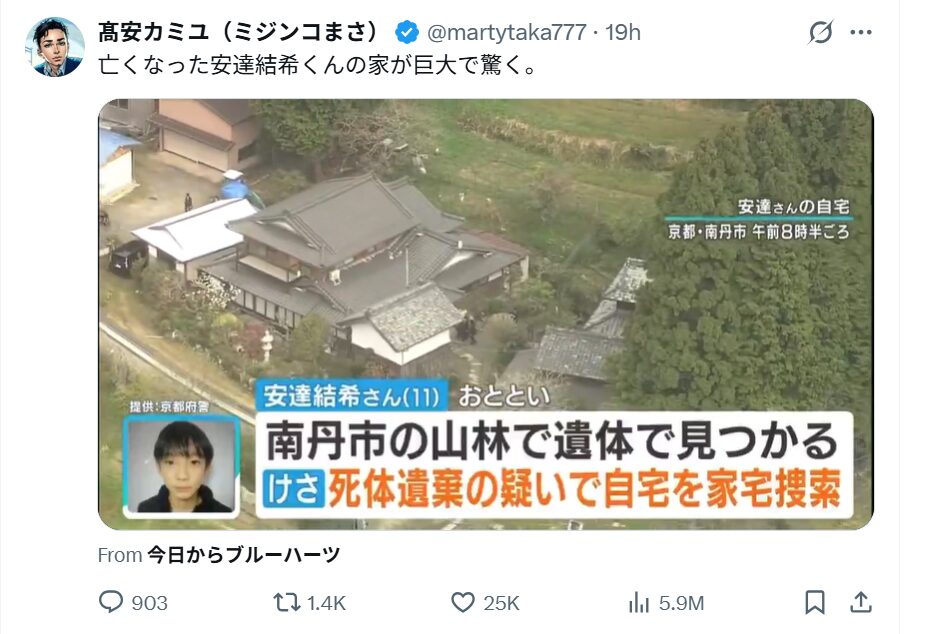The width and height of the screenshot is (939, 634).
Task: Click the 5.9M views count
Action: click(681, 603)
